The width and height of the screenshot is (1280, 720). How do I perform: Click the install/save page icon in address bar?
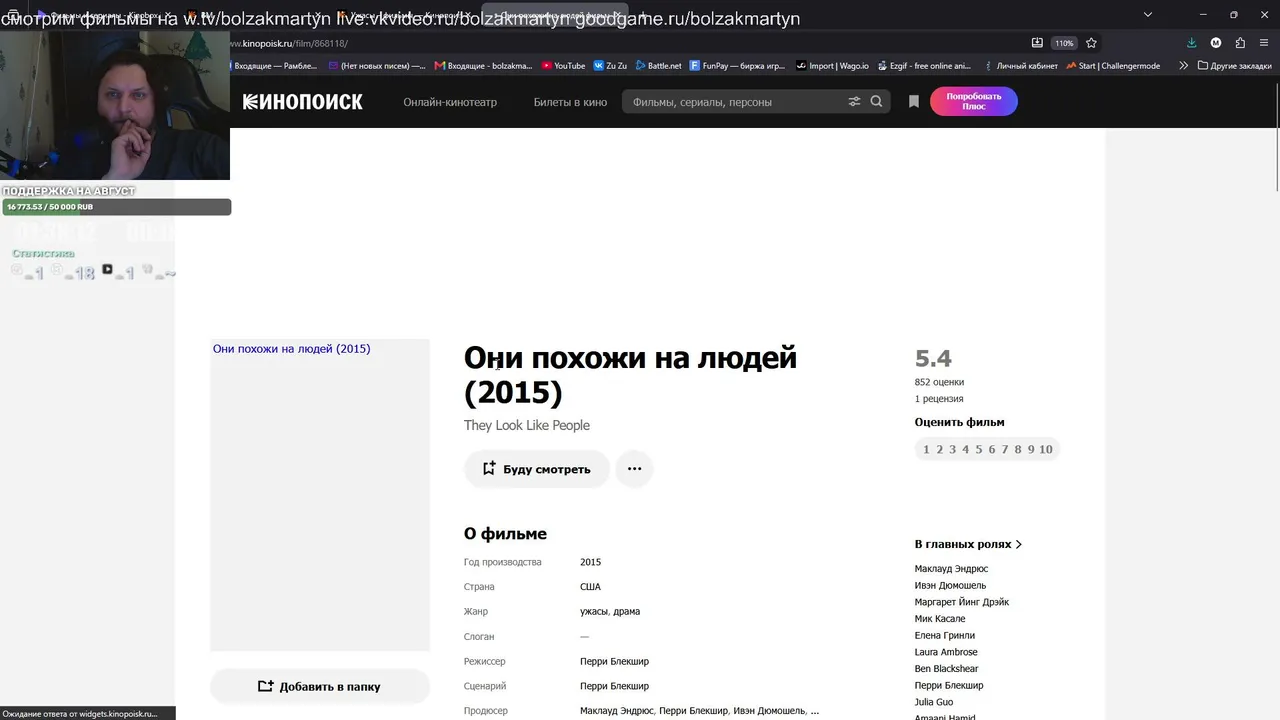(1037, 43)
